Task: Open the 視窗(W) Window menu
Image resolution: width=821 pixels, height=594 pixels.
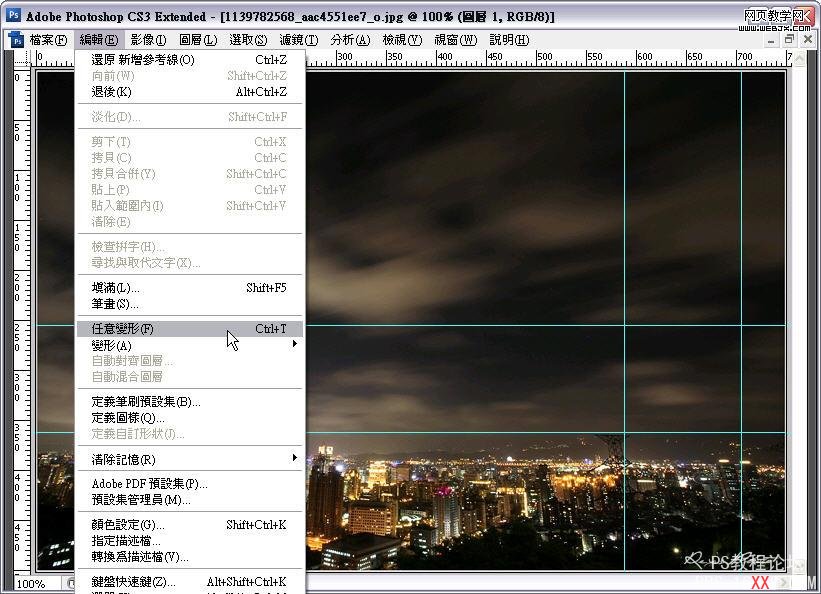Action: 456,40
